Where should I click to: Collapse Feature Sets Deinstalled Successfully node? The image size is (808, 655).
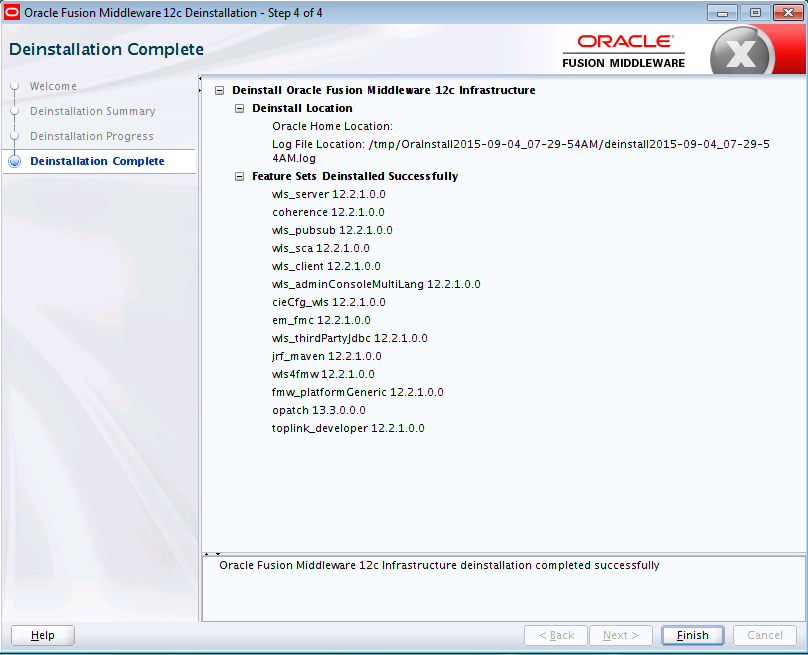(x=239, y=177)
